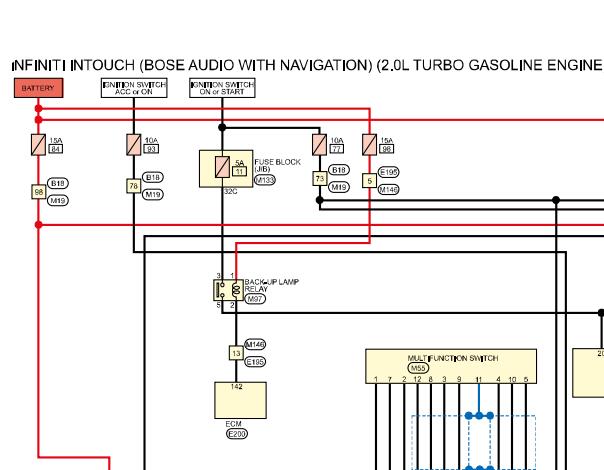Select the M19 label next to terminal 73
The image size is (604, 470).
coord(339,187)
